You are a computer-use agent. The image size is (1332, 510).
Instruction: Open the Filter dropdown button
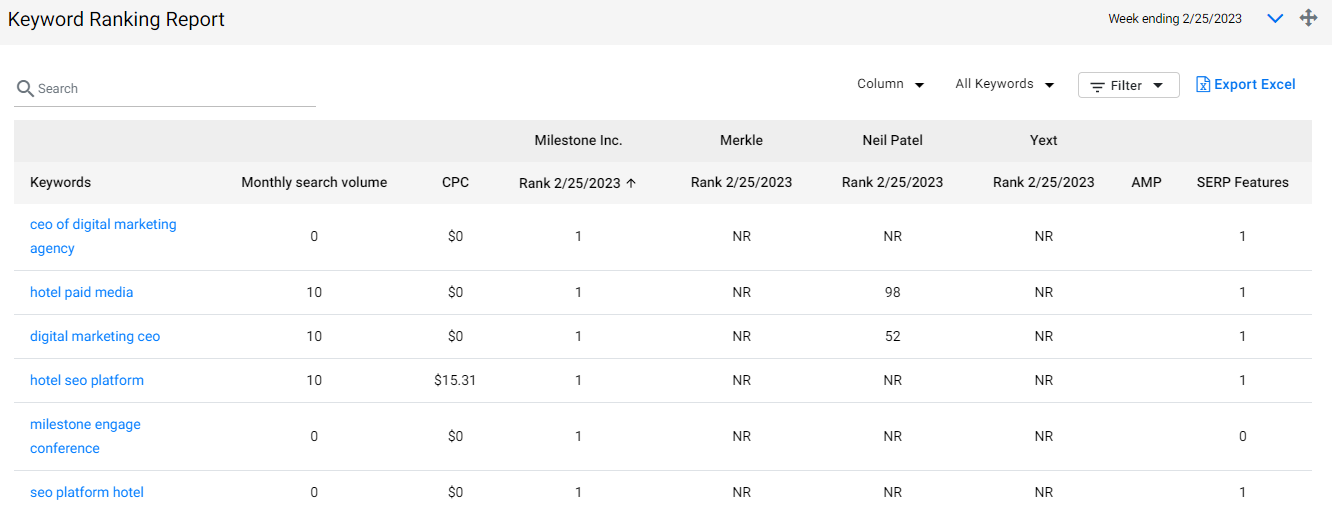pos(1129,85)
